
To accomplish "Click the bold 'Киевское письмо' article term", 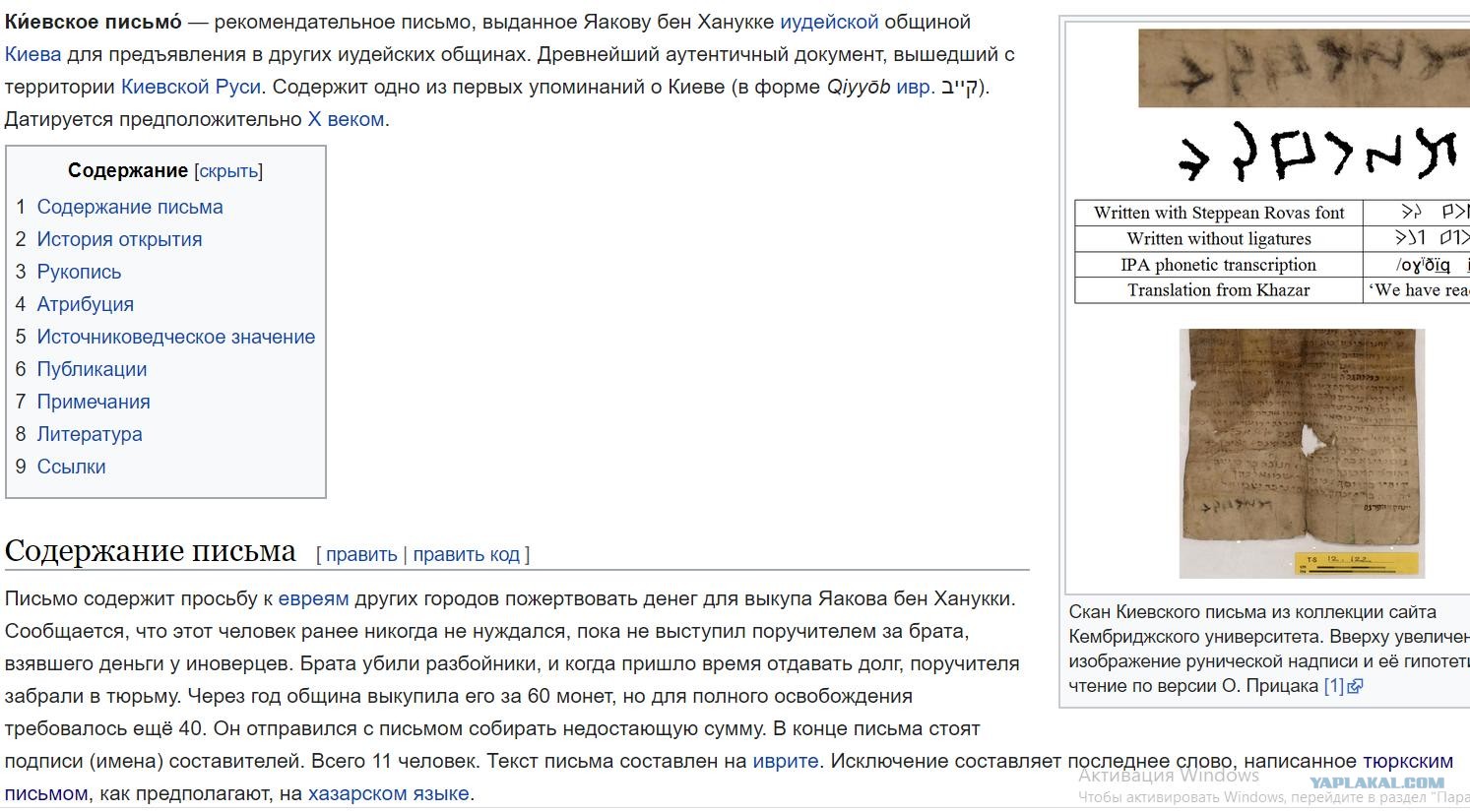I will pos(94,22).
